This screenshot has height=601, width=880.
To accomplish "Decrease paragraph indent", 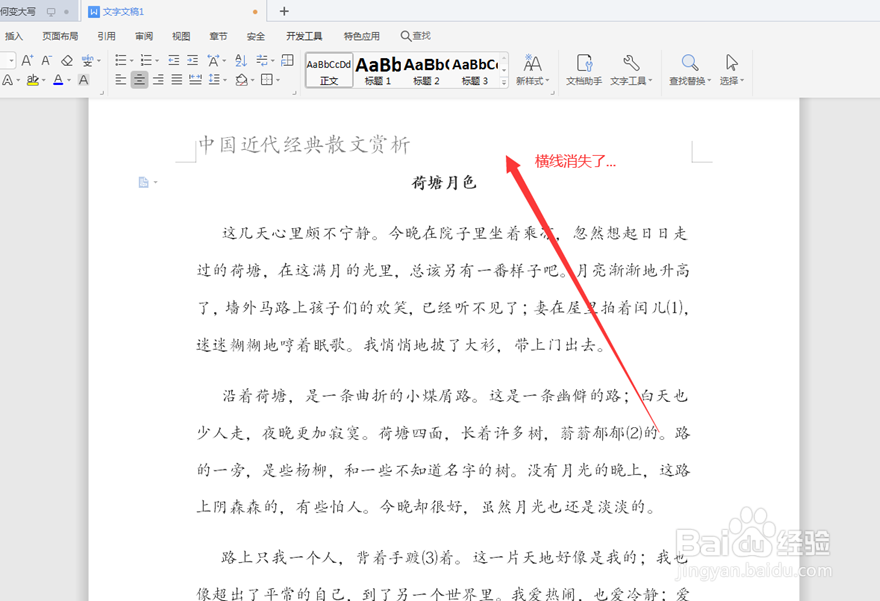I will [x=174, y=61].
